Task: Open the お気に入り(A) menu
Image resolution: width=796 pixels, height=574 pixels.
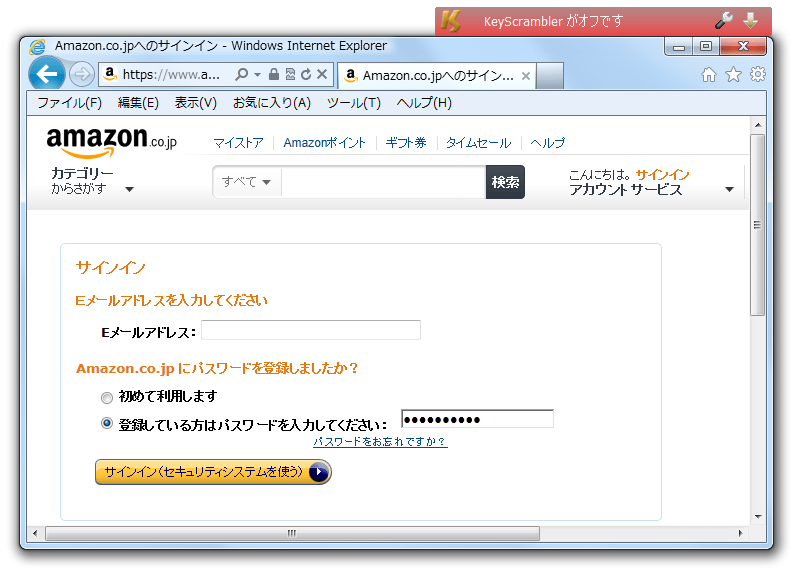Action: pyautogui.click(x=272, y=103)
